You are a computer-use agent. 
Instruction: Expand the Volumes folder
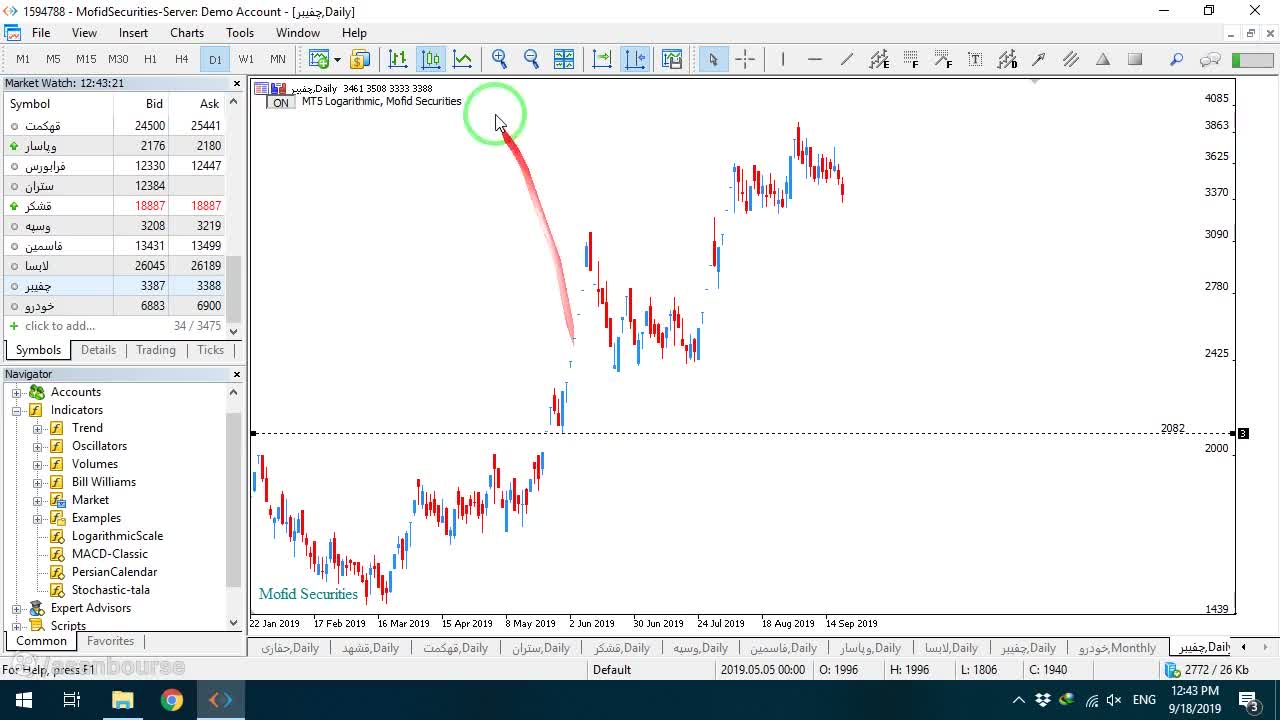click(38, 464)
